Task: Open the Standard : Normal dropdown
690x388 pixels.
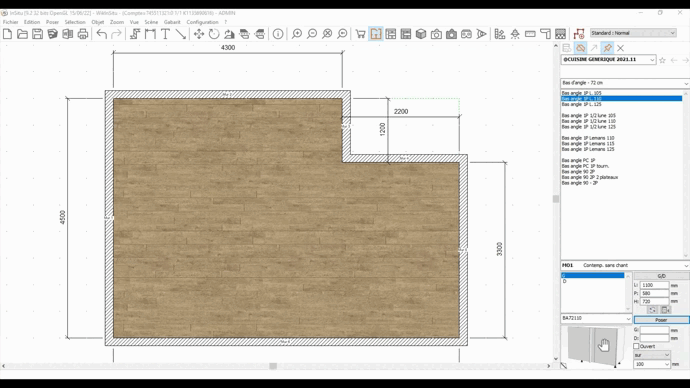Action: click(x=633, y=33)
